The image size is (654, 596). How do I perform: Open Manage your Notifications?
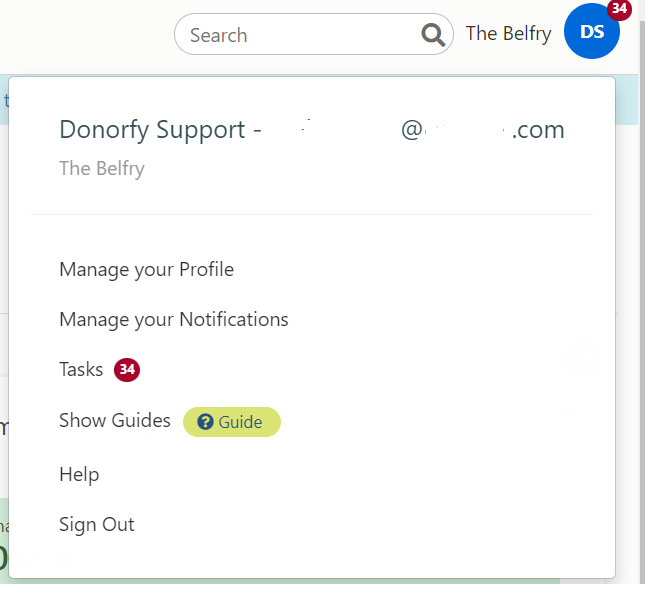(x=174, y=319)
